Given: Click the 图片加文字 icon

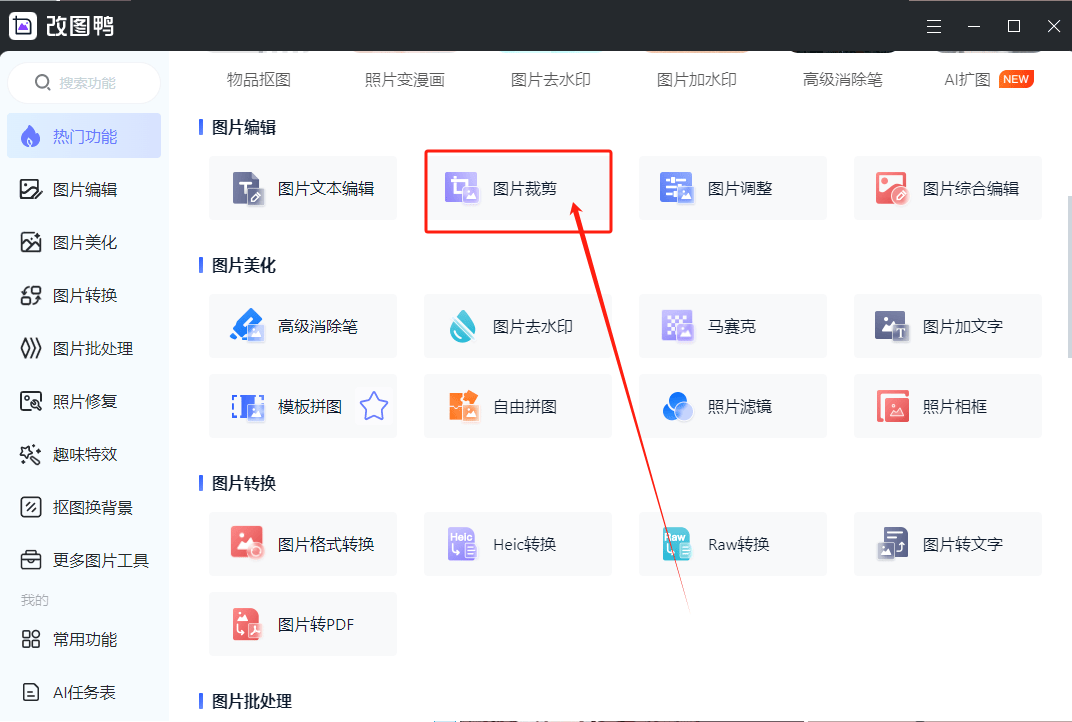Looking at the screenshot, I should (892, 325).
